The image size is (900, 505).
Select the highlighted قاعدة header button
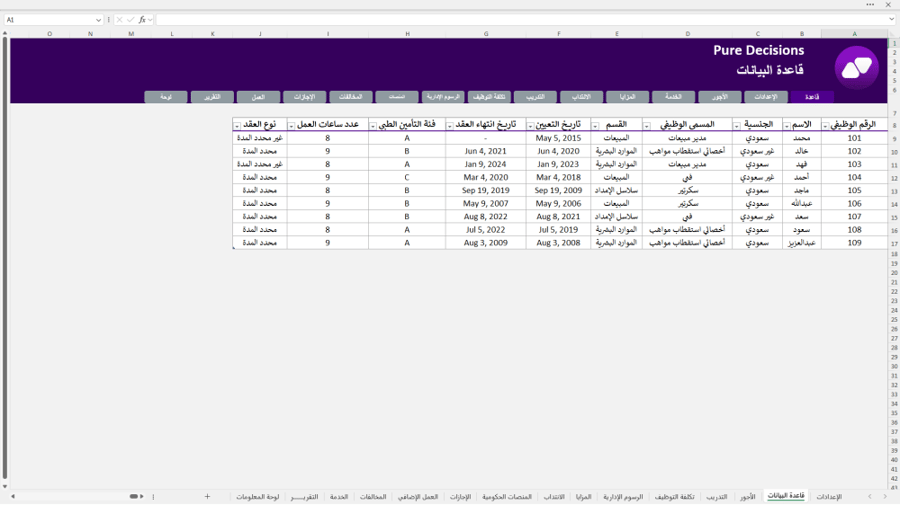(812, 97)
